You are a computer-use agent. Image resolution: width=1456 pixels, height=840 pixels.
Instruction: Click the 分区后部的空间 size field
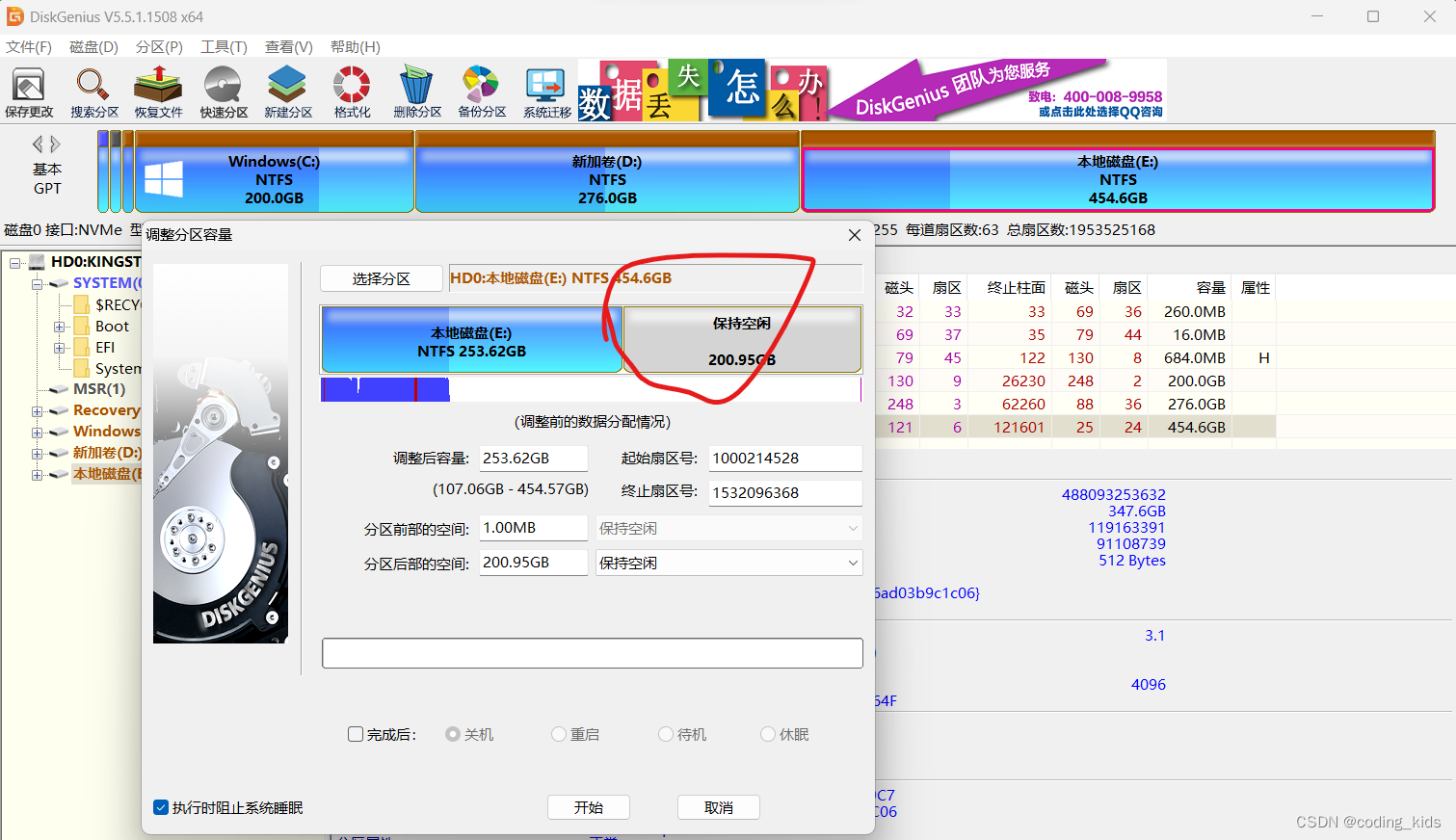pyautogui.click(x=534, y=563)
